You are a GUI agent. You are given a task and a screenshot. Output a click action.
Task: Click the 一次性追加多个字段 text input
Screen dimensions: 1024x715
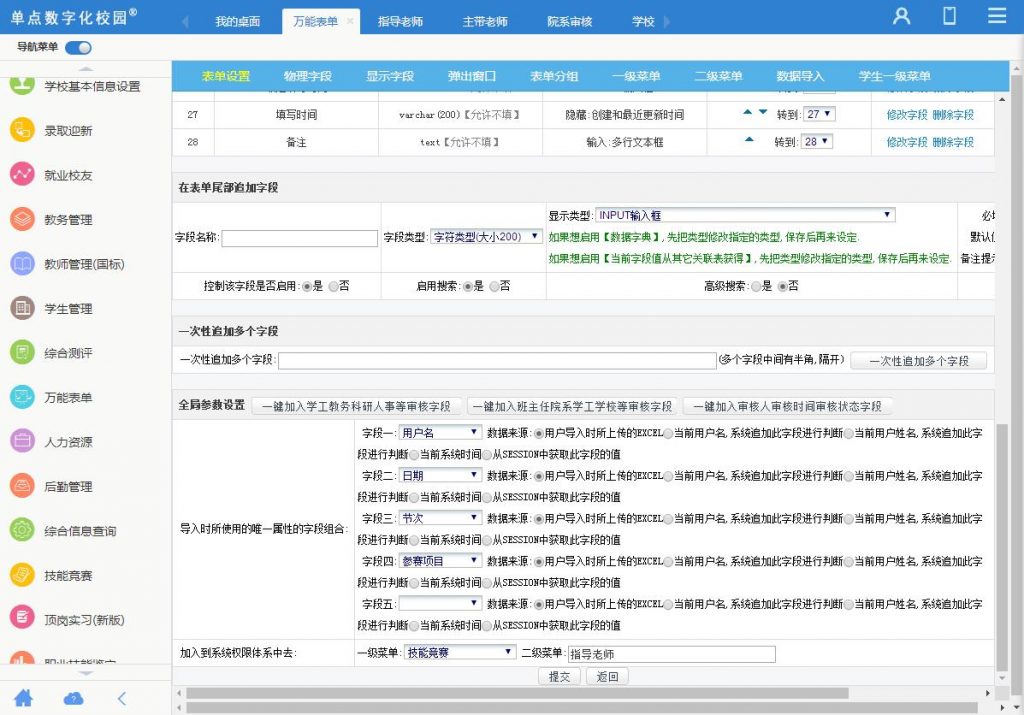(497, 360)
